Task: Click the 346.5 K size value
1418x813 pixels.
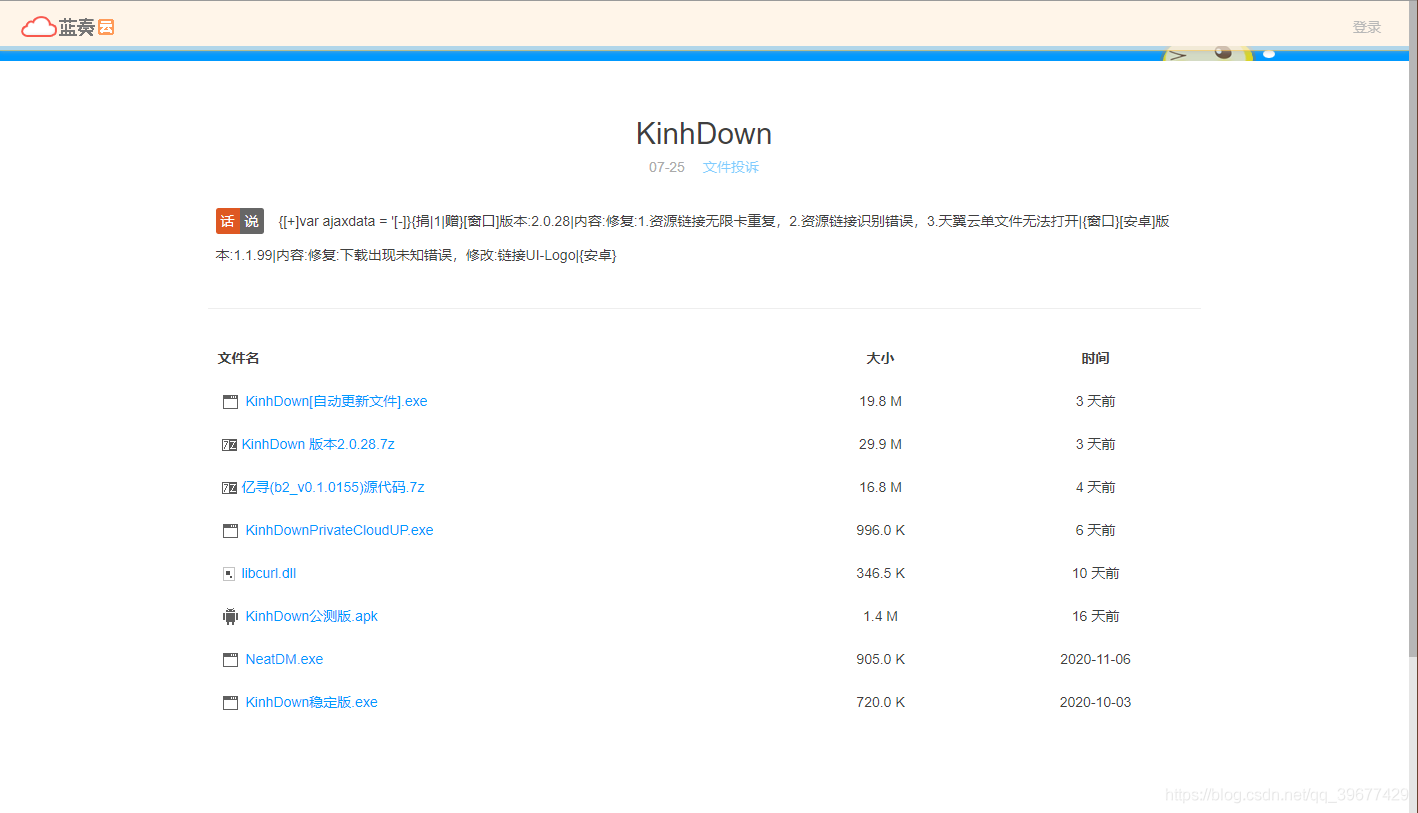Action: [x=880, y=573]
